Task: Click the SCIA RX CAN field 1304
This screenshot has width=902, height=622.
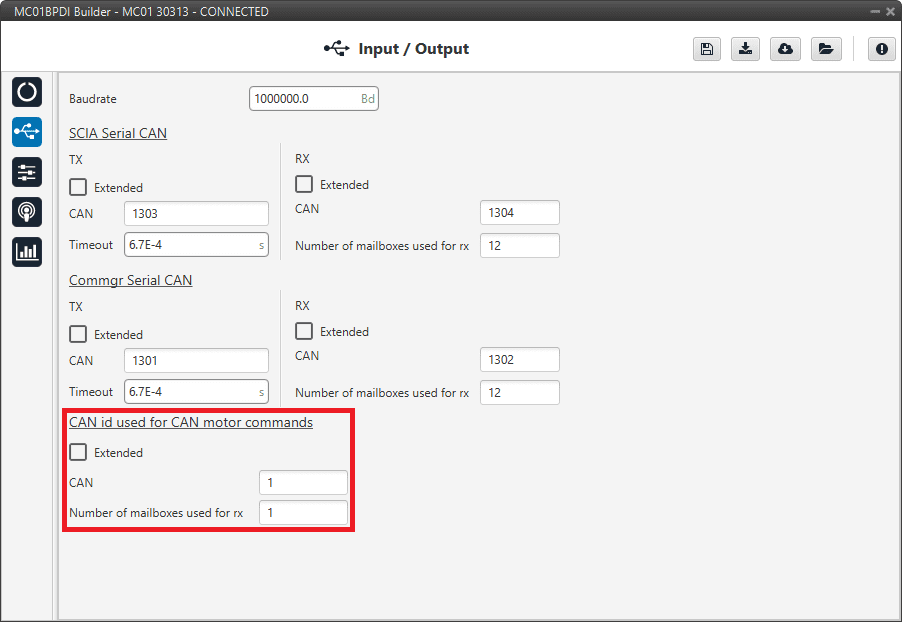Action: pos(519,213)
